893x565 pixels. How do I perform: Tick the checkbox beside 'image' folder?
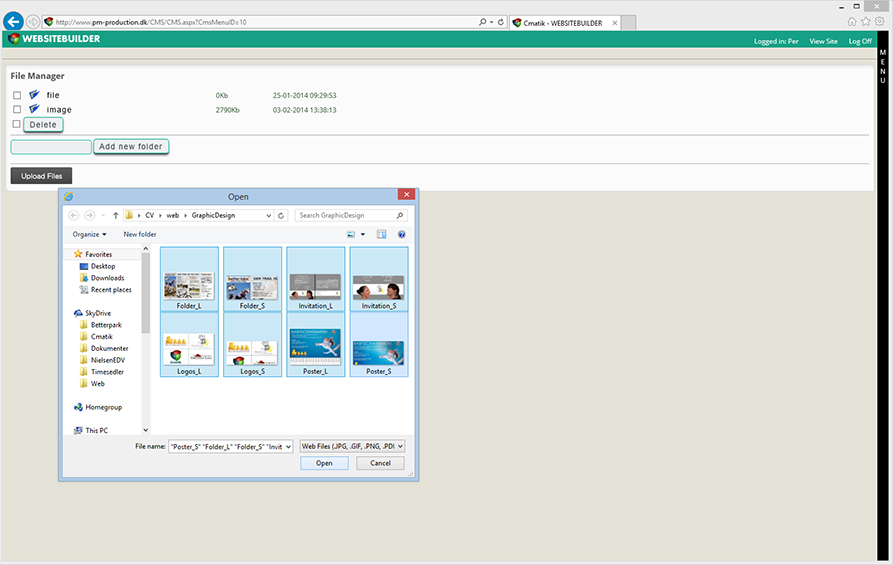click(17, 110)
